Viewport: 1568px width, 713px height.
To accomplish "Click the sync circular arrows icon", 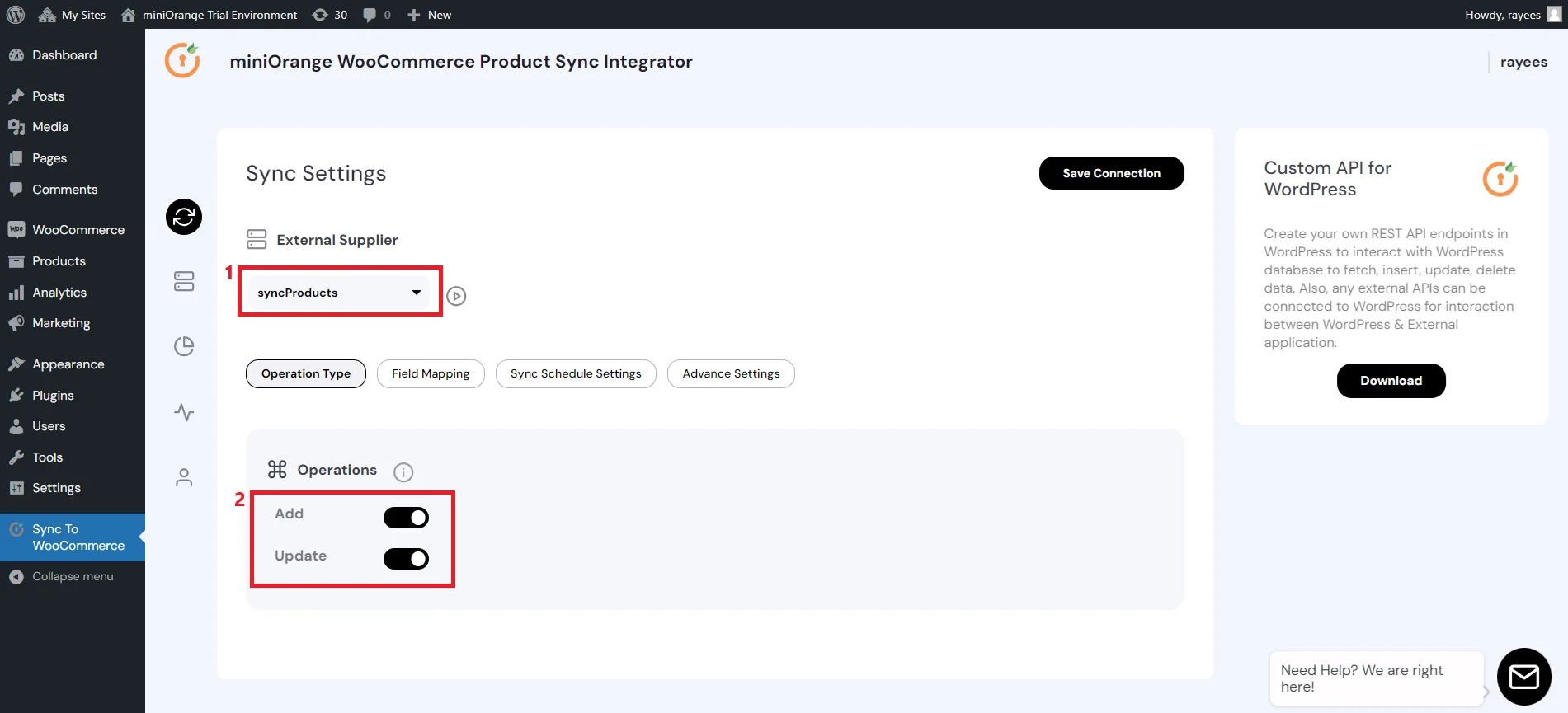I will [184, 217].
